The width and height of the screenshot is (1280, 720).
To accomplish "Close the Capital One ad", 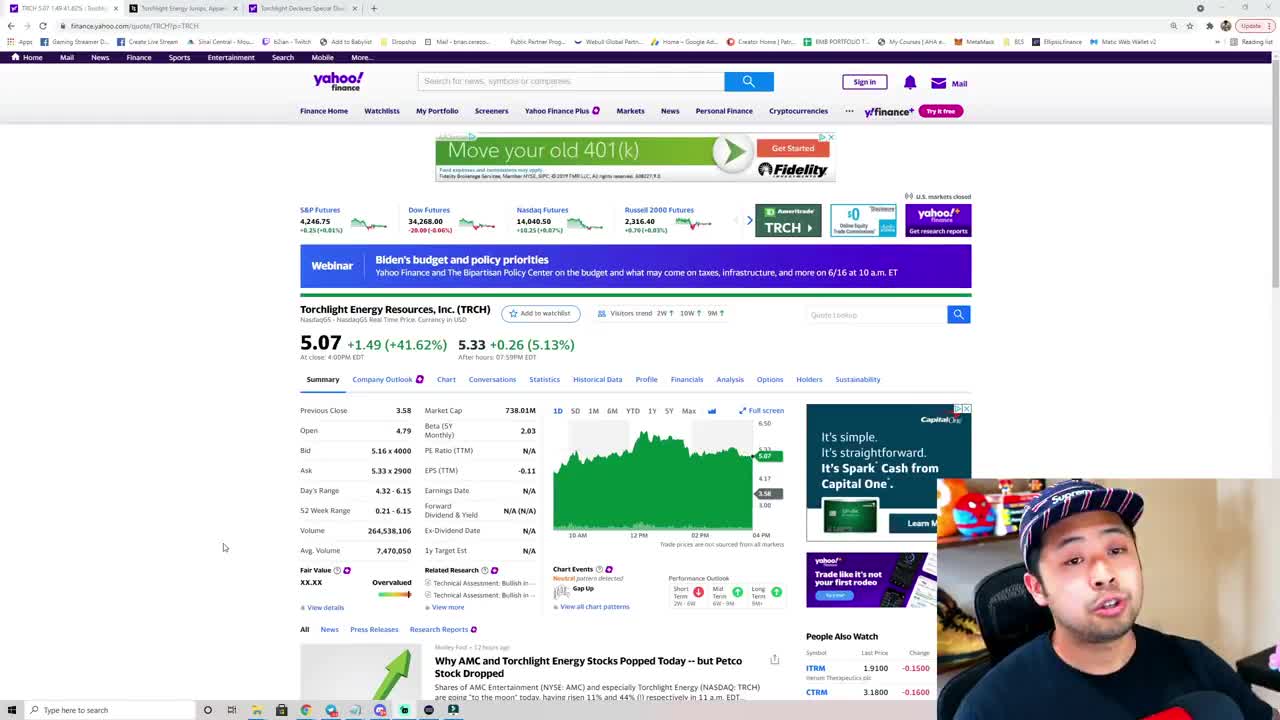I will coord(966,409).
